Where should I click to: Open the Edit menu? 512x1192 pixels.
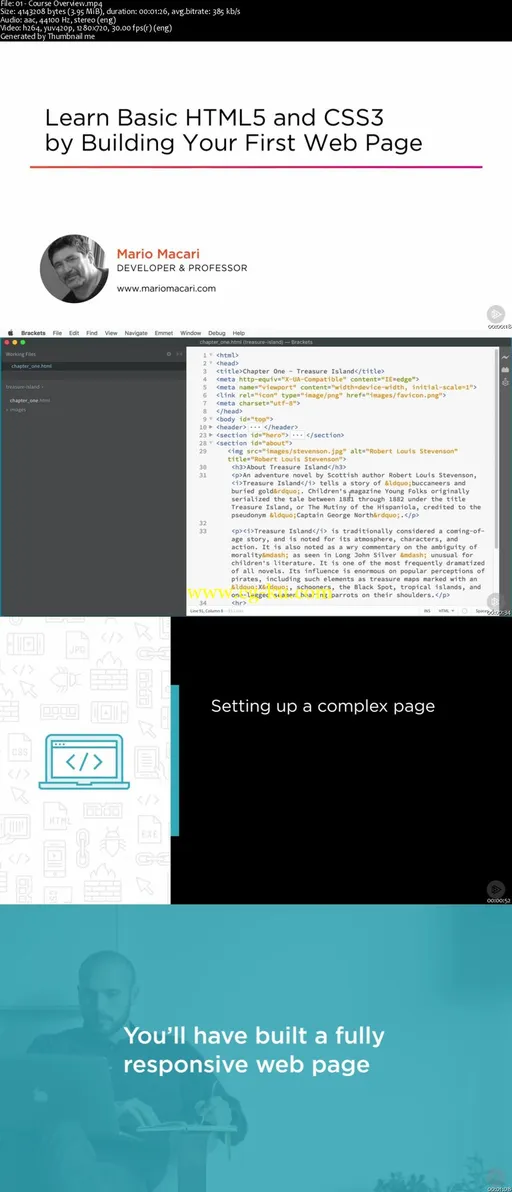point(74,333)
